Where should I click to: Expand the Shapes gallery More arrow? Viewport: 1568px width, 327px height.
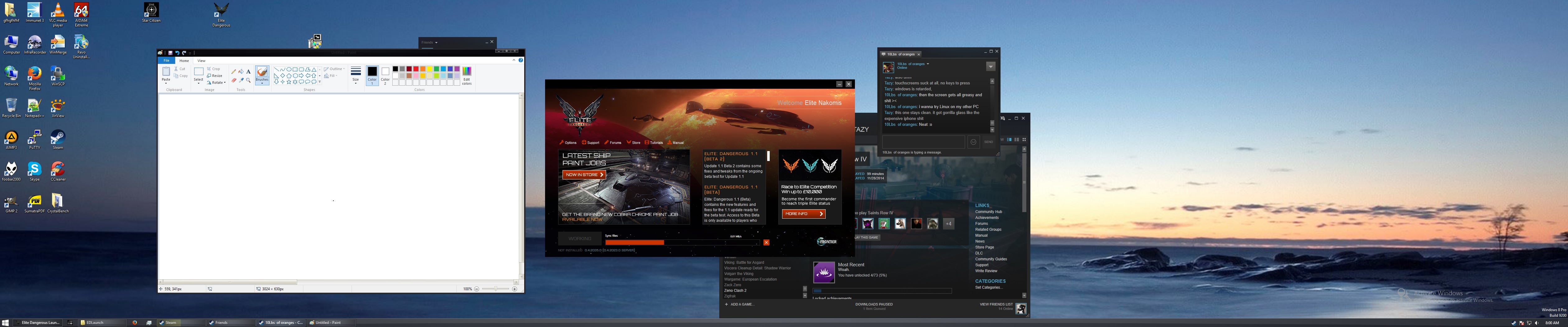[x=320, y=82]
